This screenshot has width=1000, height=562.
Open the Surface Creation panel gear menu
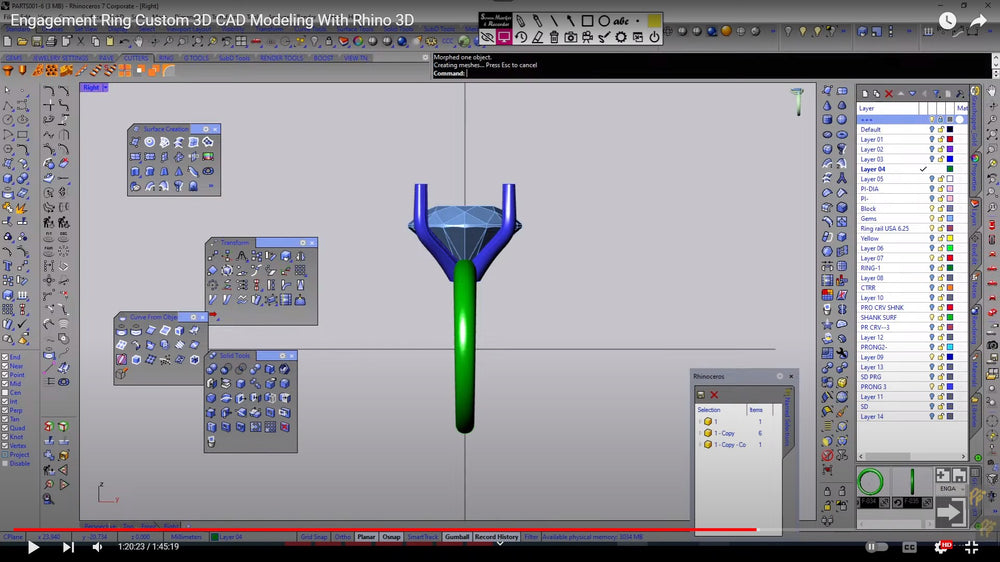[205, 129]
